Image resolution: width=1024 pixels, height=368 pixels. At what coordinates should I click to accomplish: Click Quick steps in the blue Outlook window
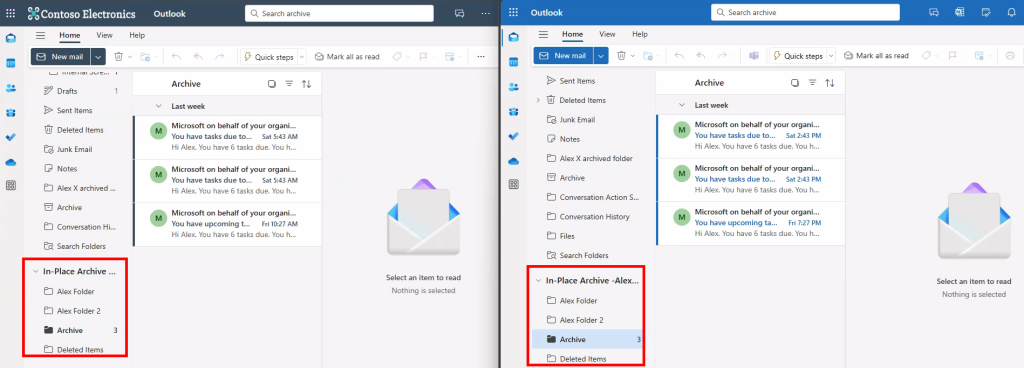coord(798,55)
